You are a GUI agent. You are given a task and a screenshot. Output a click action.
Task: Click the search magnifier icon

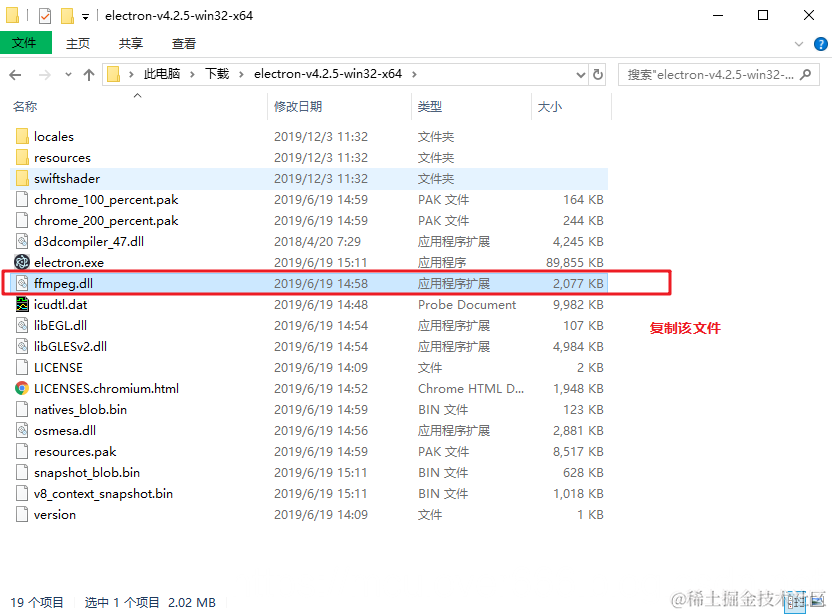point(806,74)
